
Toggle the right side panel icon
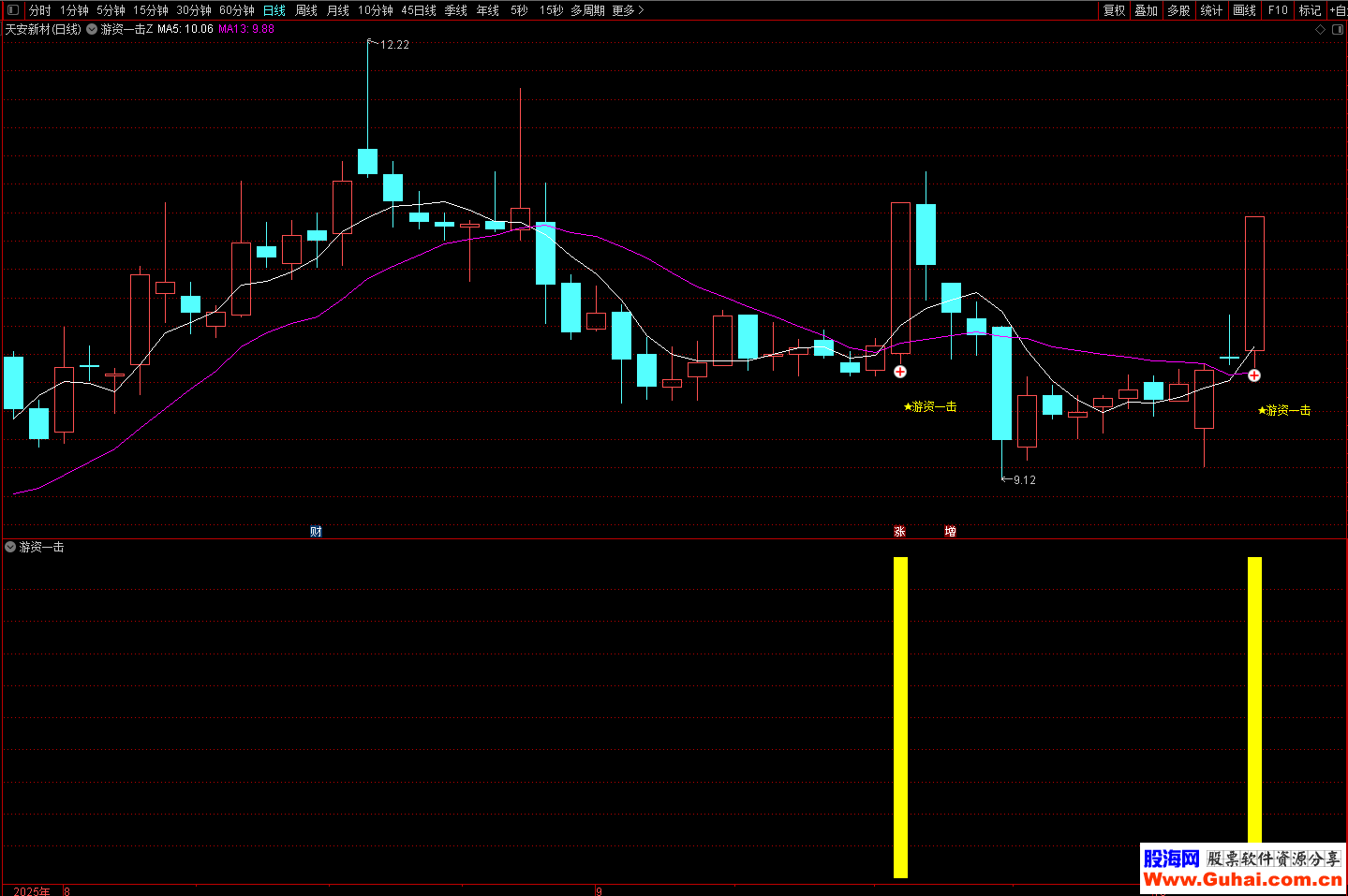point(1338,29)
